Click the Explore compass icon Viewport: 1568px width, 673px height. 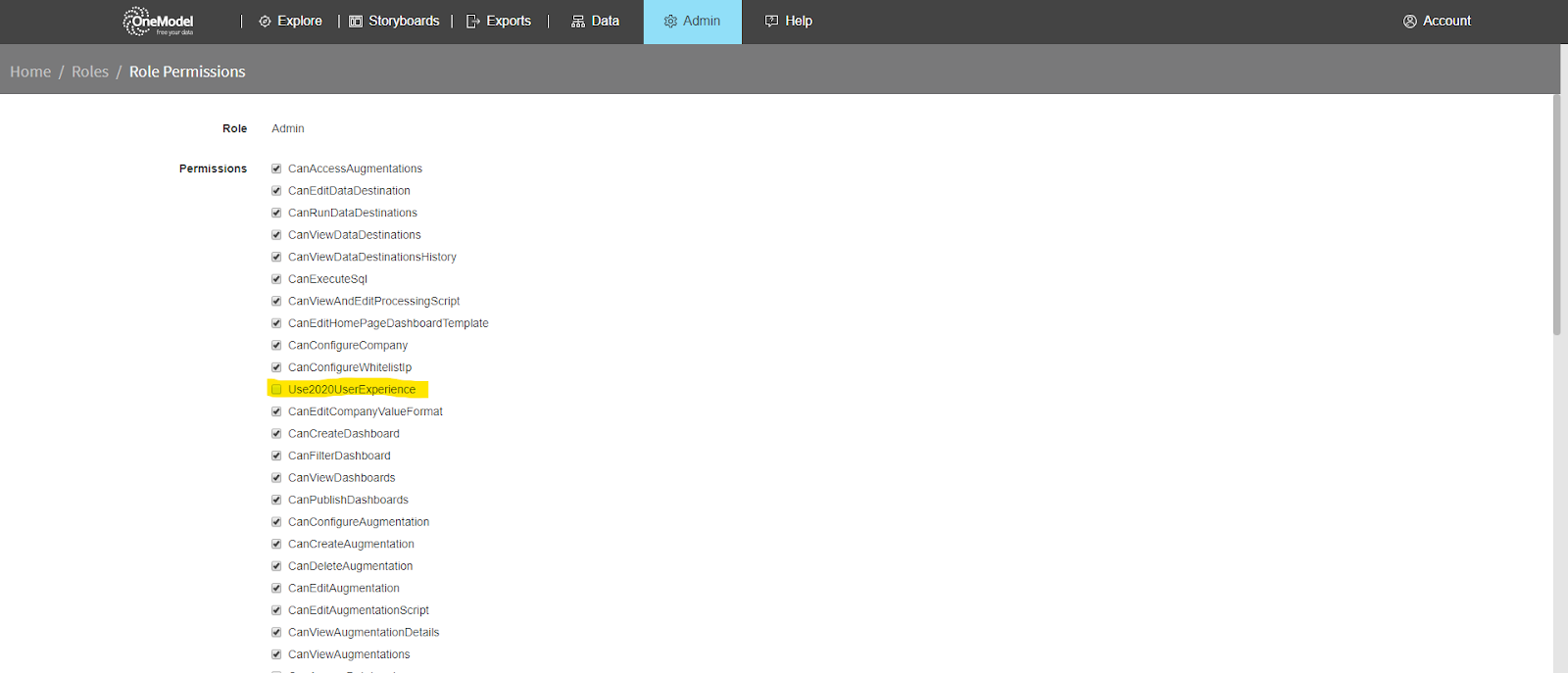(x=265, y=22)
